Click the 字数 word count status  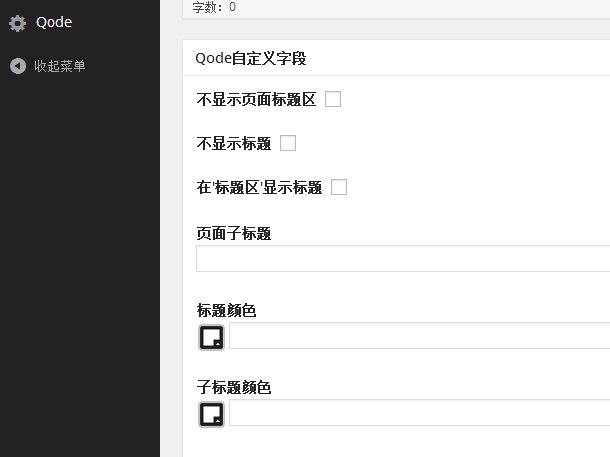(x=214, y=7)
